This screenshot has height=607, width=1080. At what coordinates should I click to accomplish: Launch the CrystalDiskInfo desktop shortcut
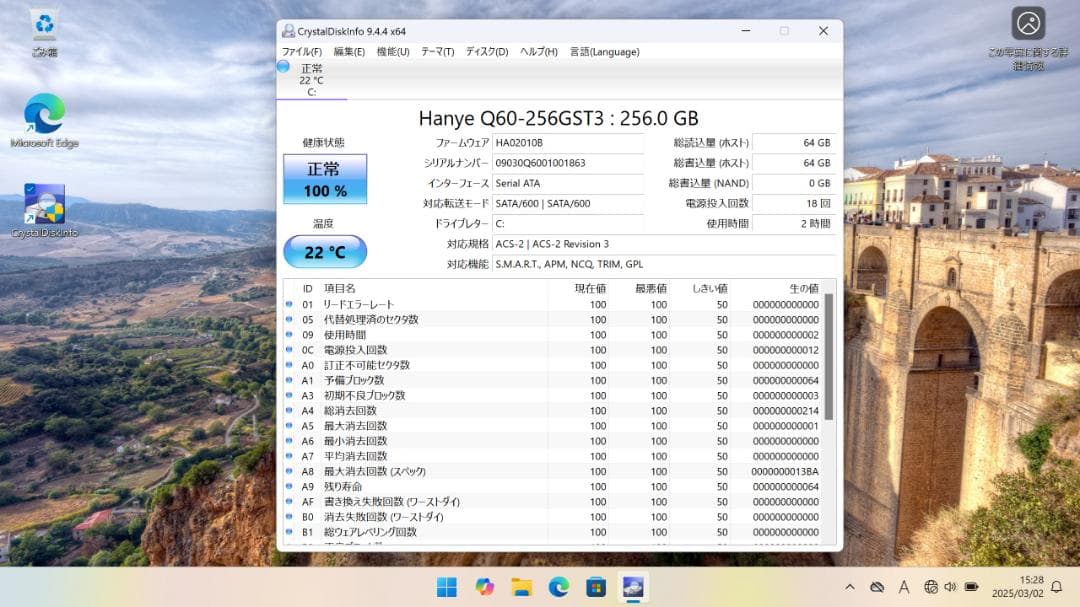pos(40,200)
